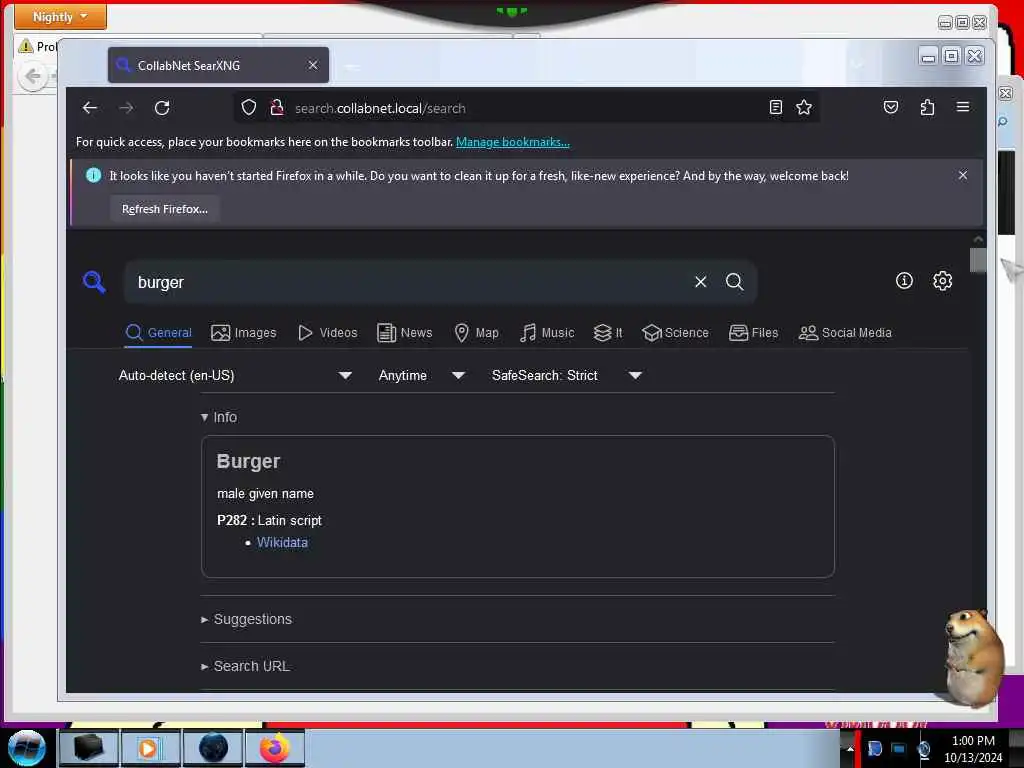The image size is (1024, 768).
Task: Switch to the Images category tab
Action: click(x=244, y=332)
